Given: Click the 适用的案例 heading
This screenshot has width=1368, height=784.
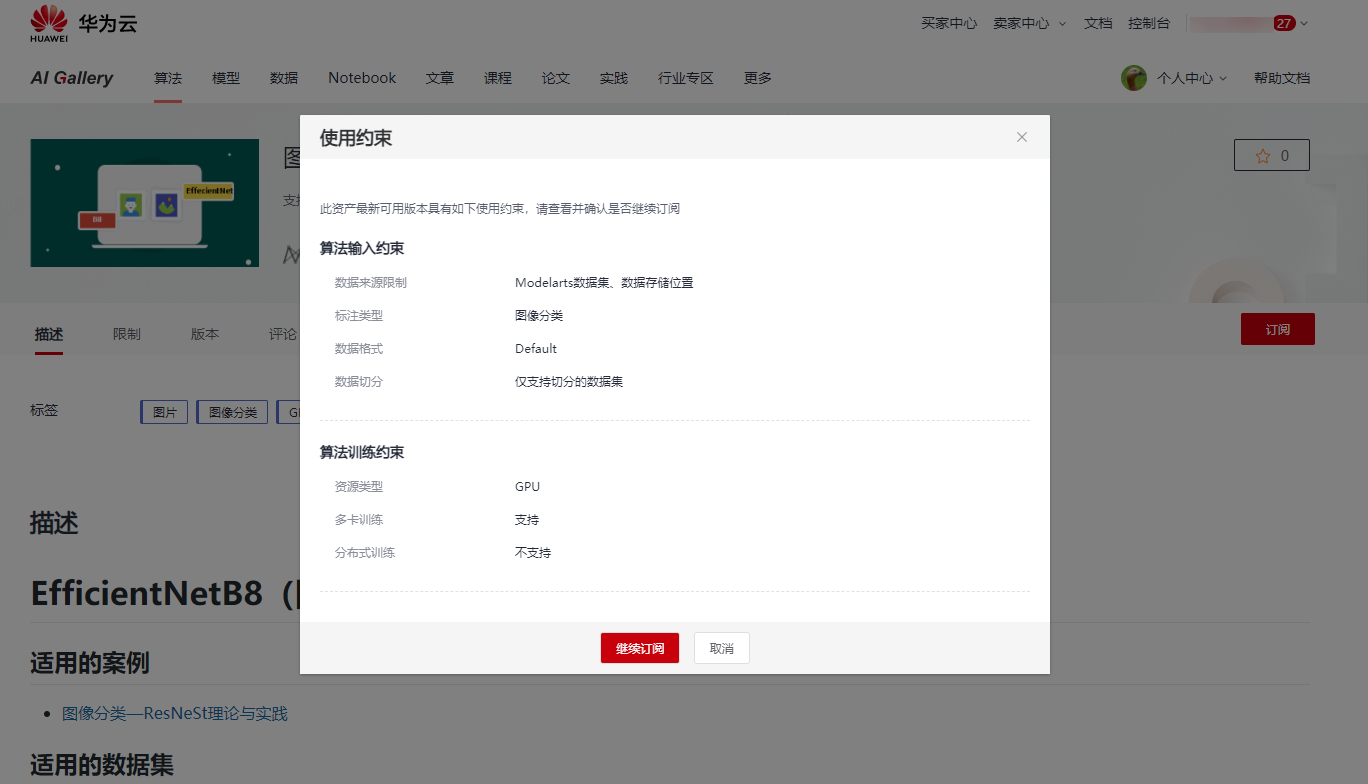Looking at the screenshot, I should click(90, 662).
